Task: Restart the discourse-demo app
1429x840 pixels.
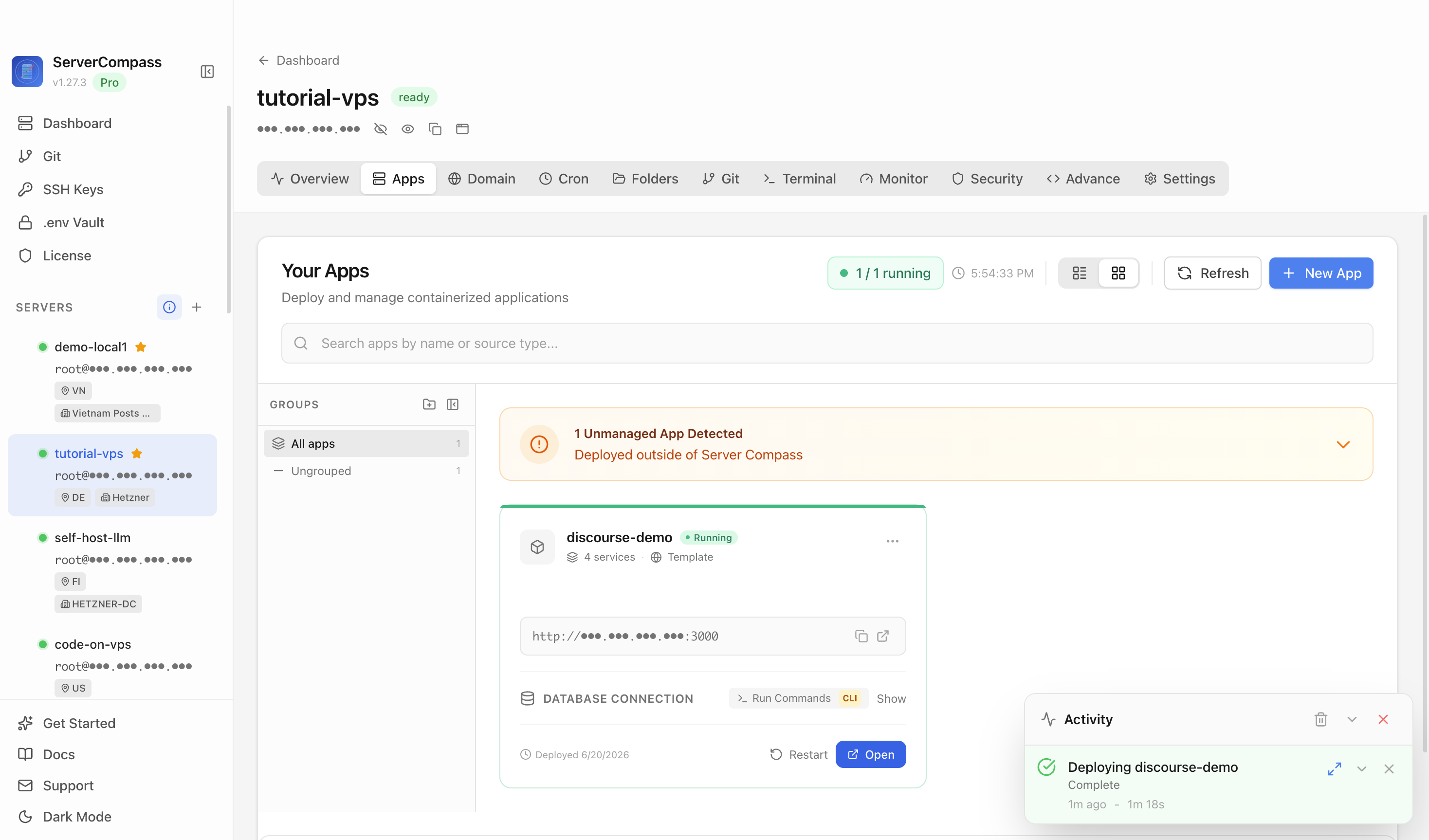Action: 798,754
